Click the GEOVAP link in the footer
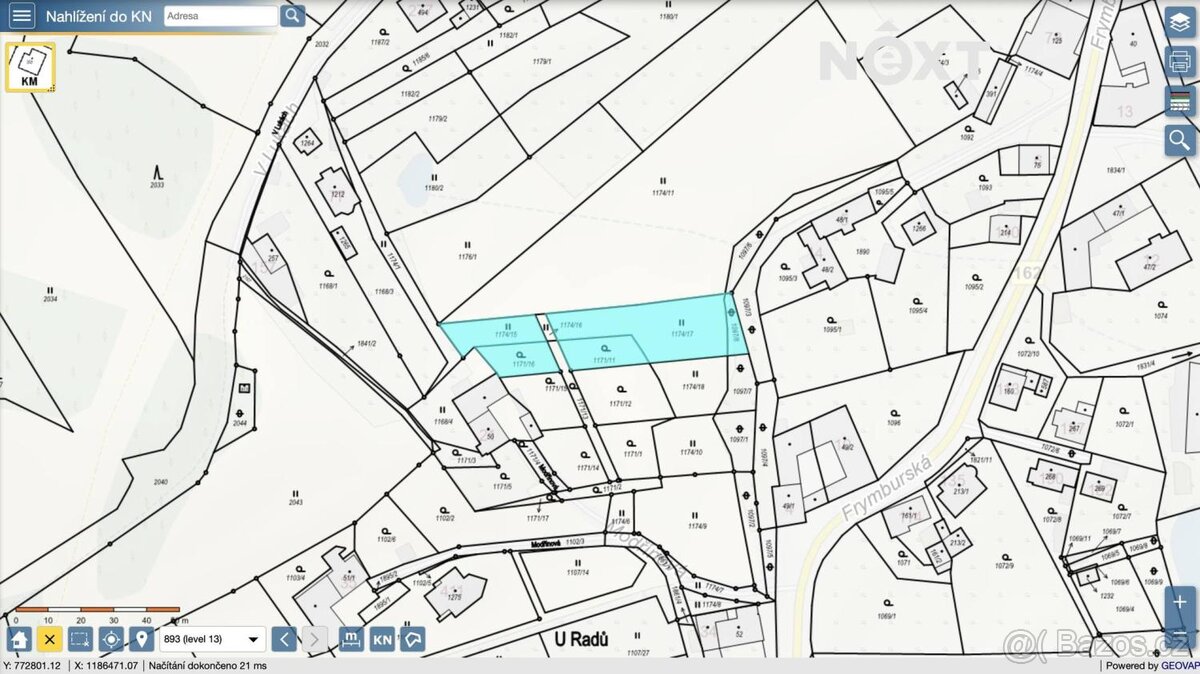This screenshot has height=674, width=1200. tap(1178, 666)
